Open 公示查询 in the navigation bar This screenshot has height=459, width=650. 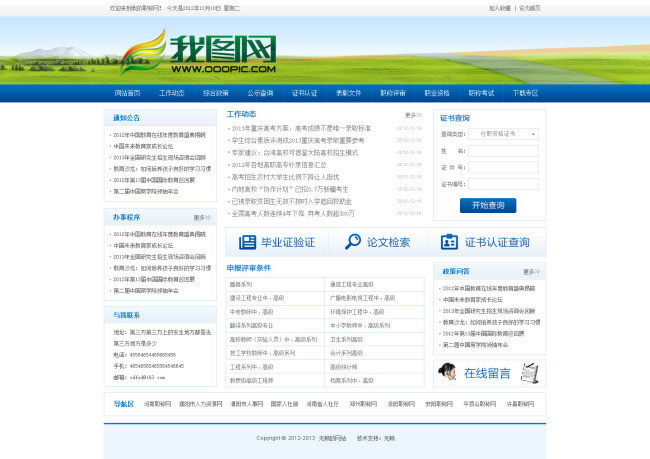pyautogui.click(x=260, y=93)
